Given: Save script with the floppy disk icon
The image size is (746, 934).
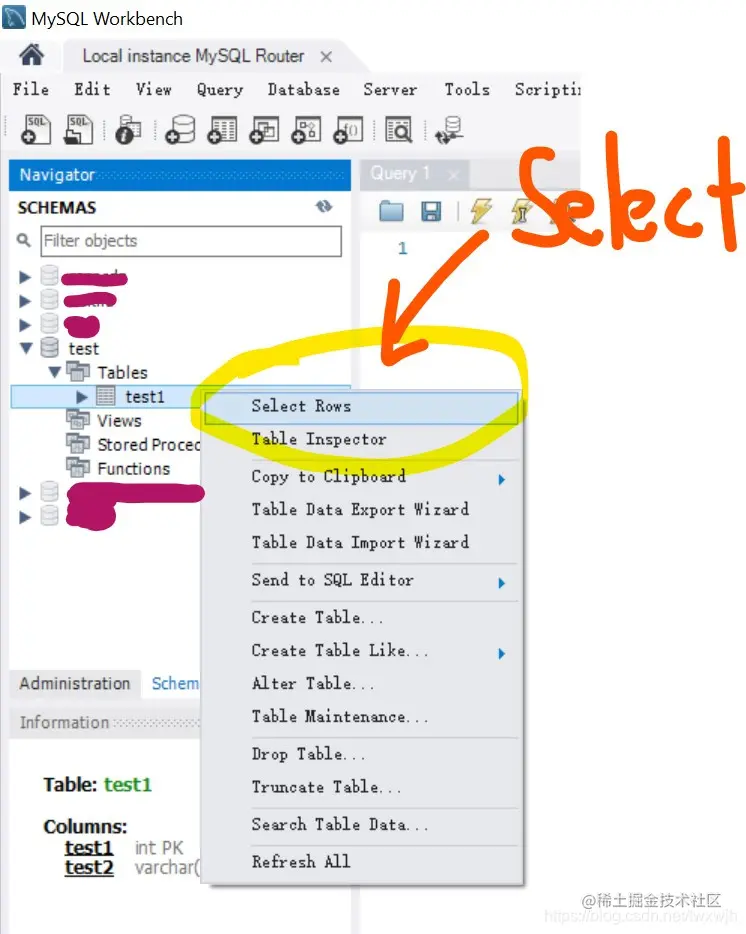Looking at the screenshot, I should (431, 211).
